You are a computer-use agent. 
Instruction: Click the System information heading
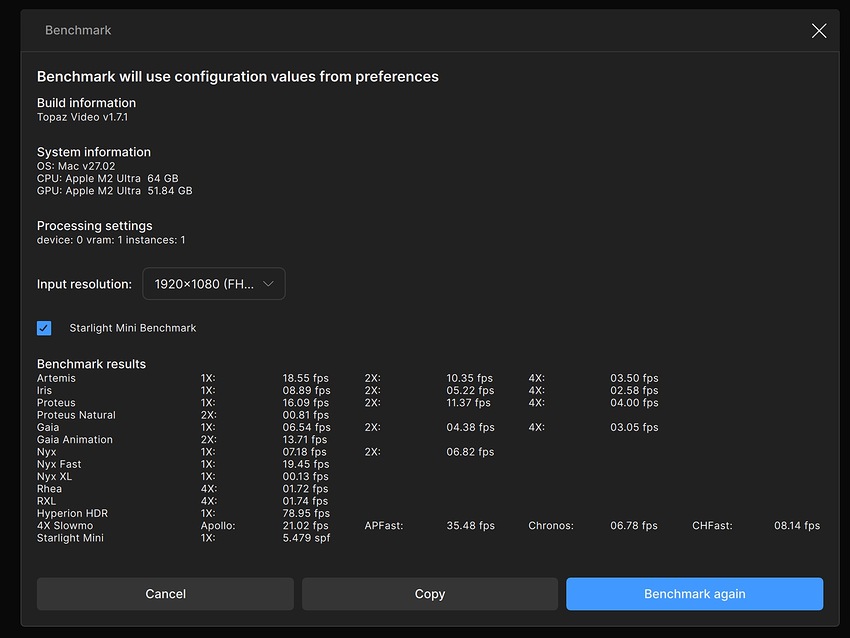click(x=94, y=152)
